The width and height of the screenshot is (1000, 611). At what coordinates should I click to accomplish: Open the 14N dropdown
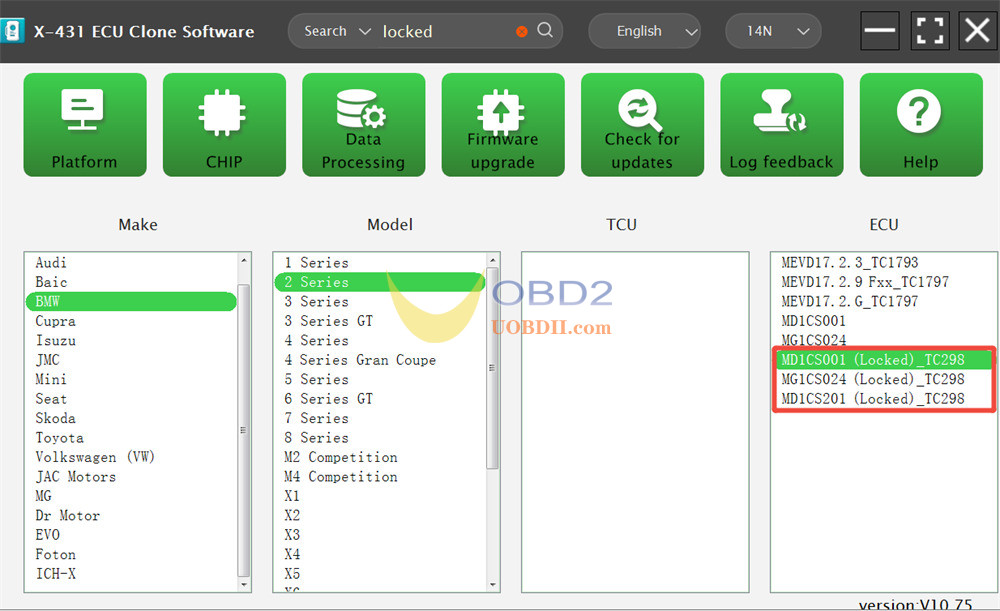(x=773, y=31)
